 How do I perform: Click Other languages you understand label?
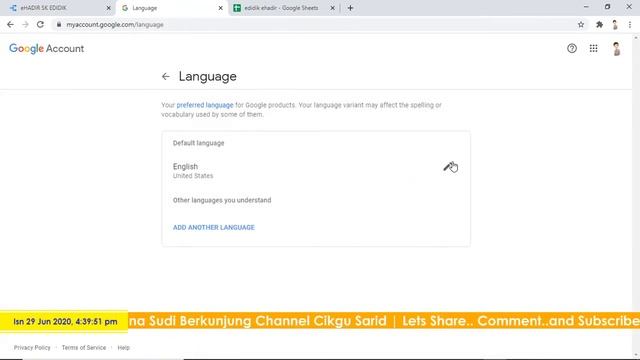[222, 200]
